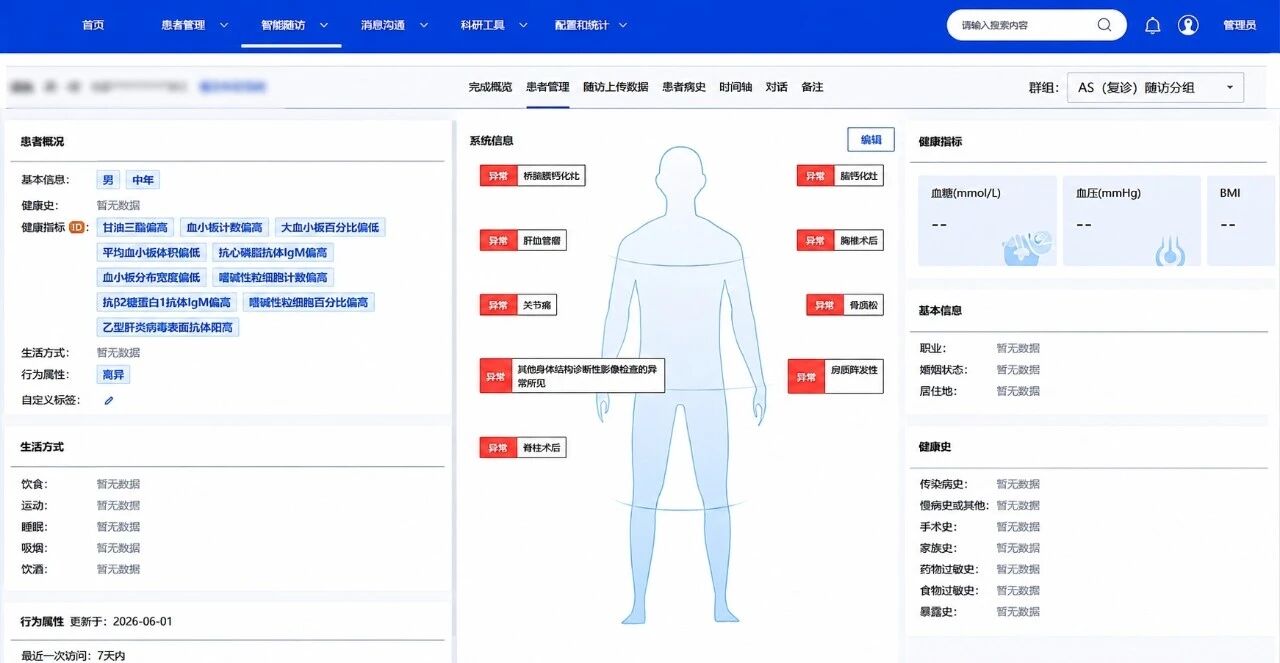Image resolution: width=1280 pixels, height=663 pixels.
Task: Click the 大血小板百分比偏低 tag
Action: pos(330,228)
